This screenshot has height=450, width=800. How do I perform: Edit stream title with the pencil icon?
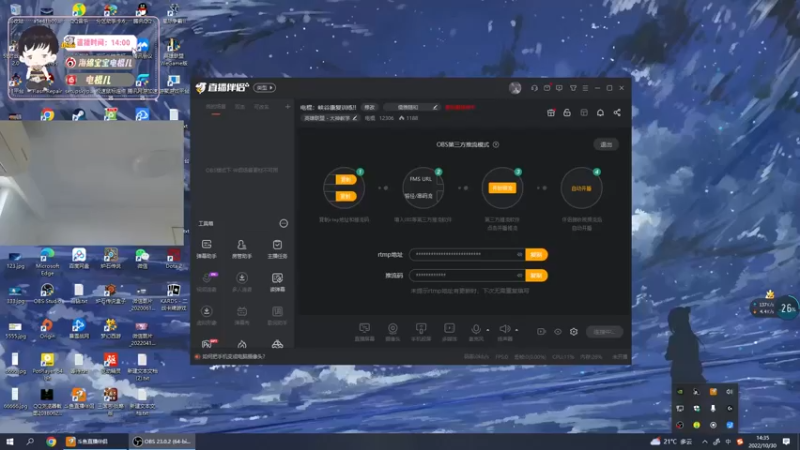435,107
